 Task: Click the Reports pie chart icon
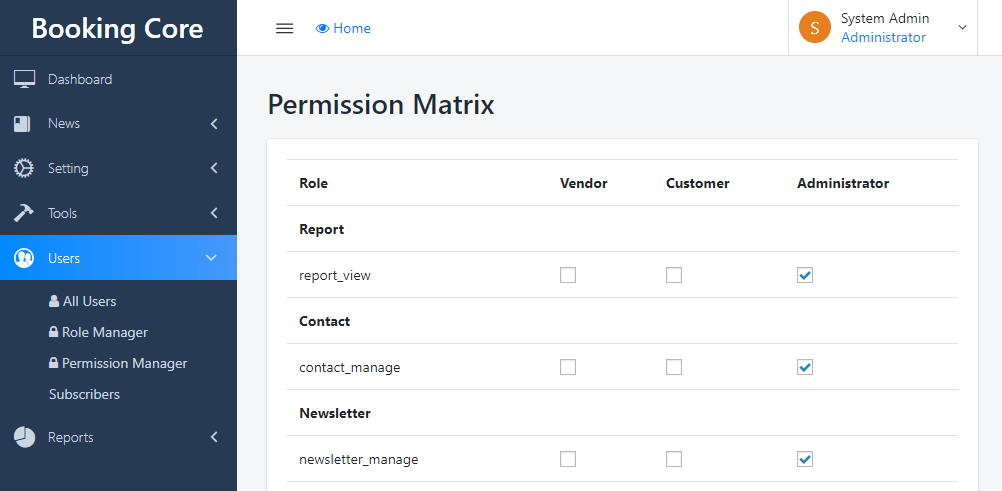(x=24, y=437)
